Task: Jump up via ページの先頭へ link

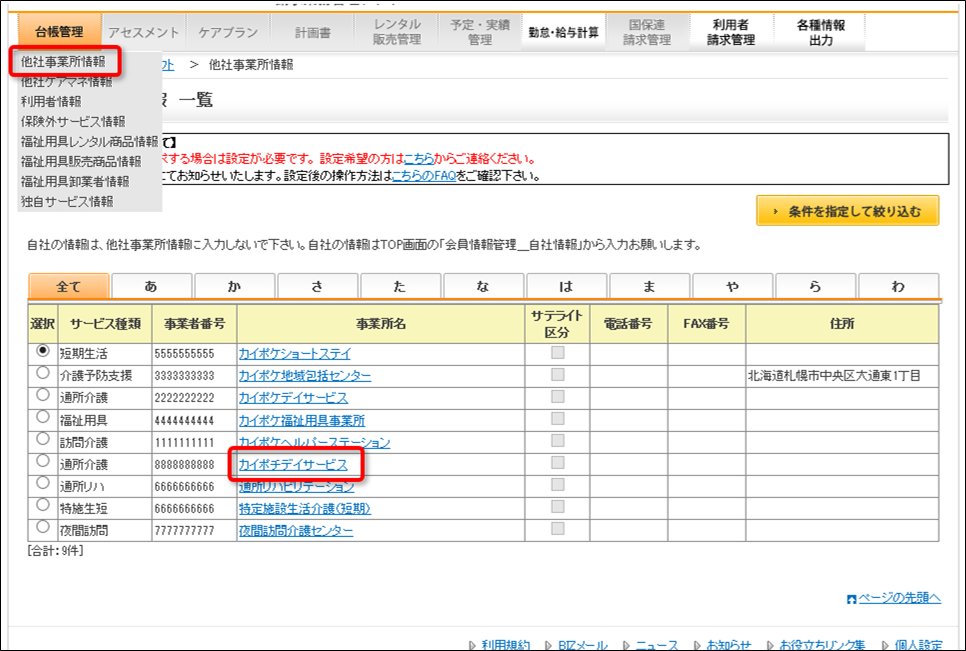Action: point(899,597)
